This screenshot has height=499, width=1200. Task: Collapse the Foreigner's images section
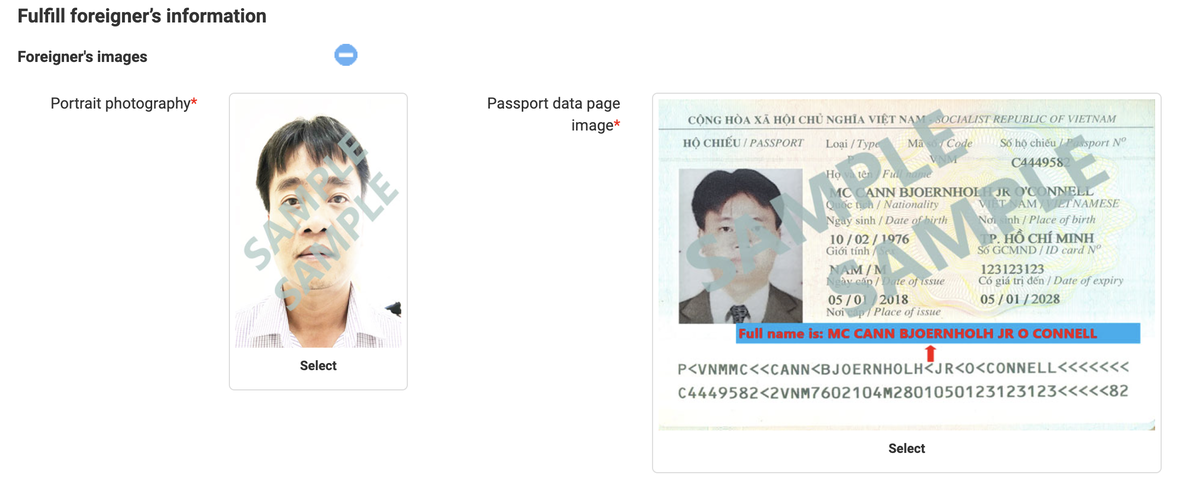[x=346, y=55]
